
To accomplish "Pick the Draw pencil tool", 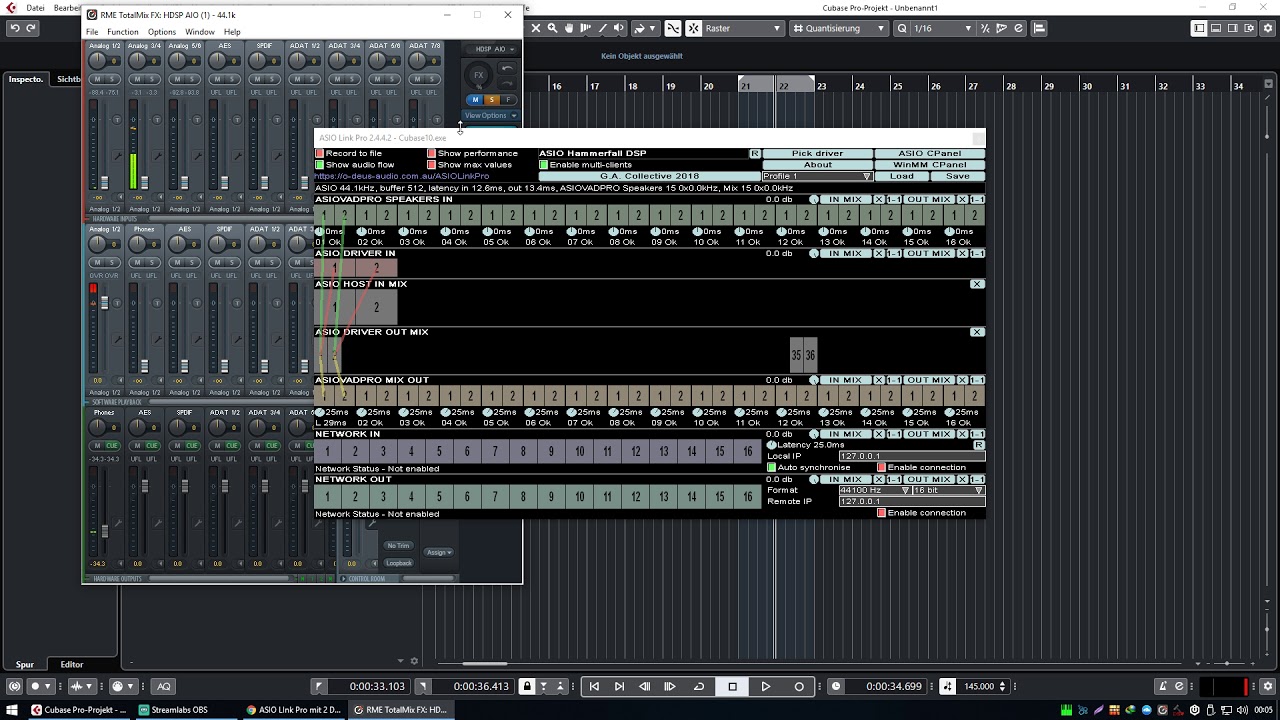I will click(602, 28).
